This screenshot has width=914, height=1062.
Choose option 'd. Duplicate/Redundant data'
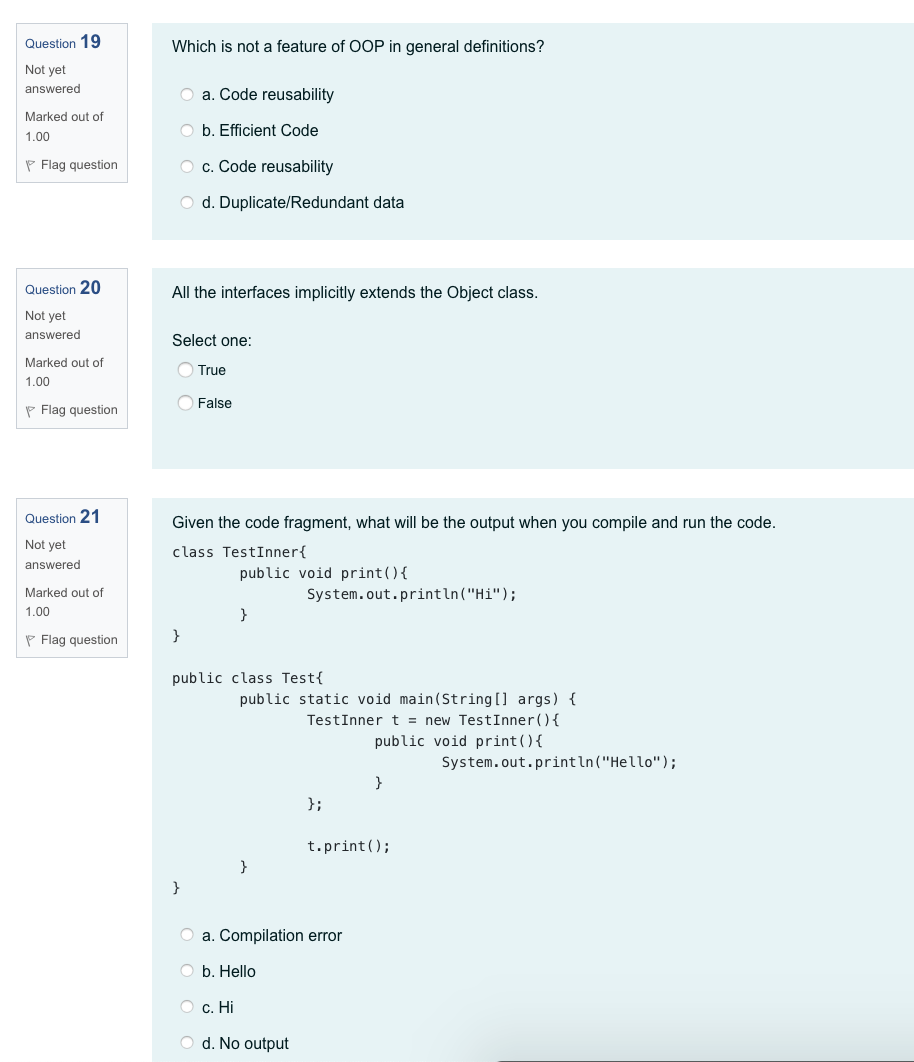(187, 202)
